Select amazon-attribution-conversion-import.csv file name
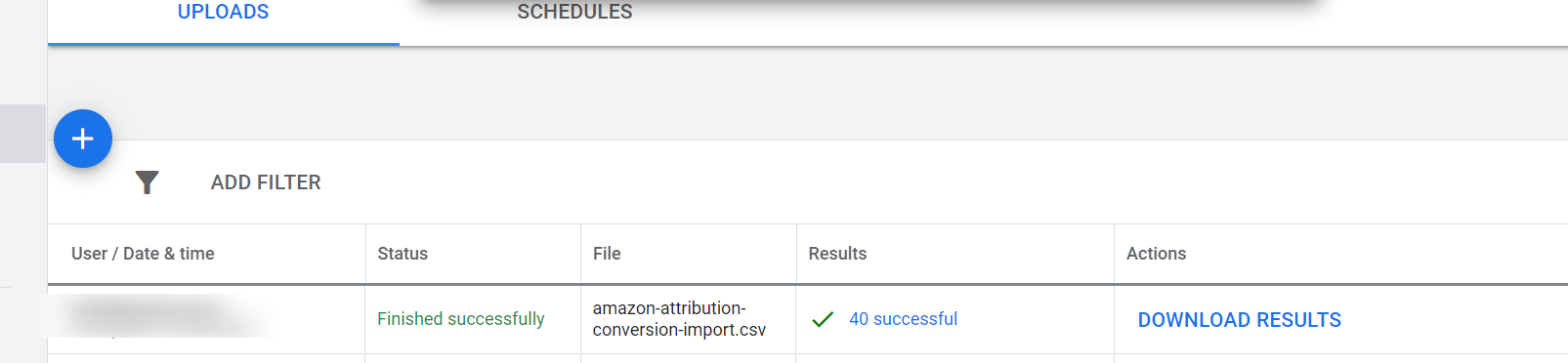 click(x=679, y=319)
